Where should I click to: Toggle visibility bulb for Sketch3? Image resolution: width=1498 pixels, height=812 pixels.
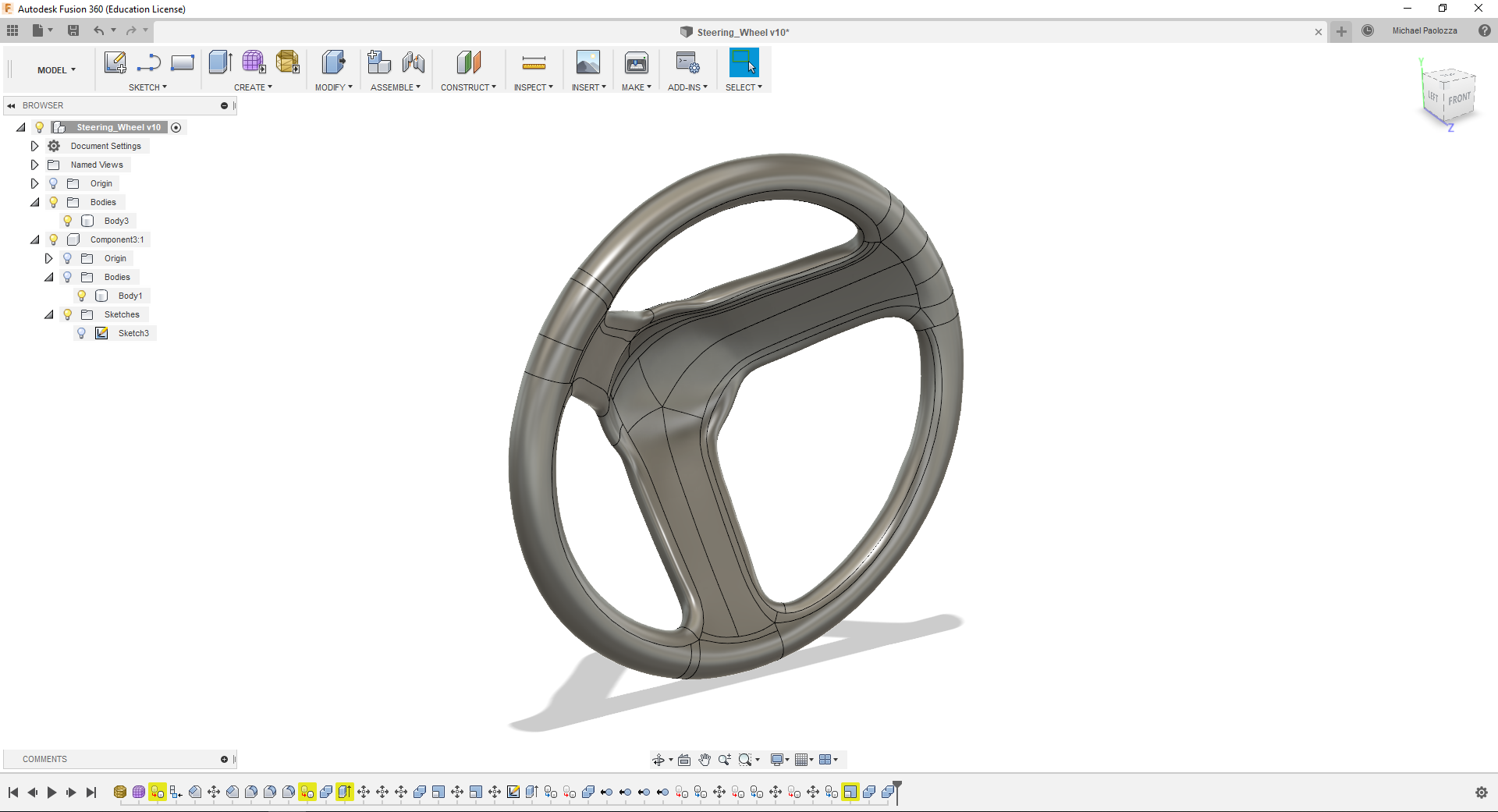coord(81,333)
